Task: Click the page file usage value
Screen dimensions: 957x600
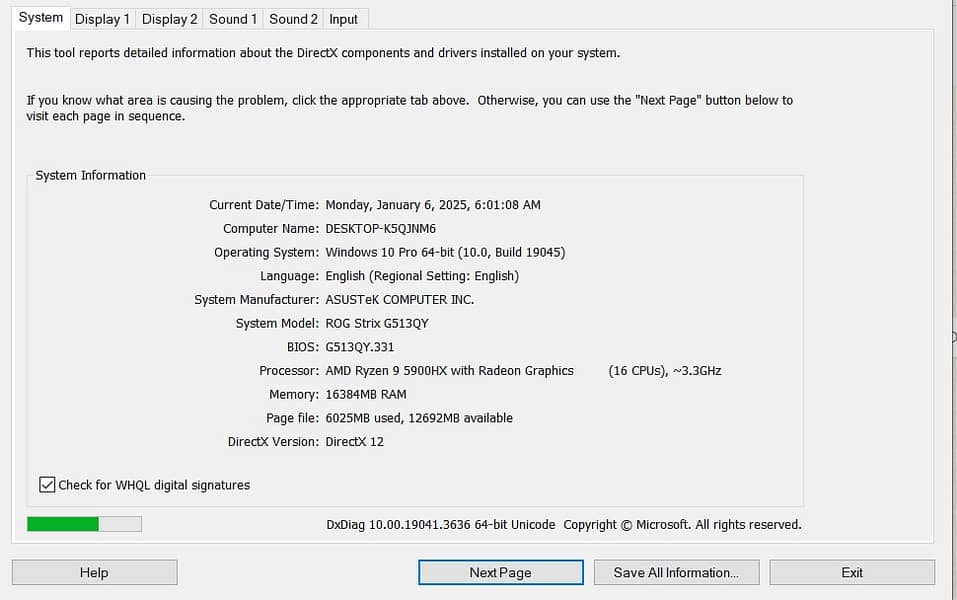Action: point(419,418)
